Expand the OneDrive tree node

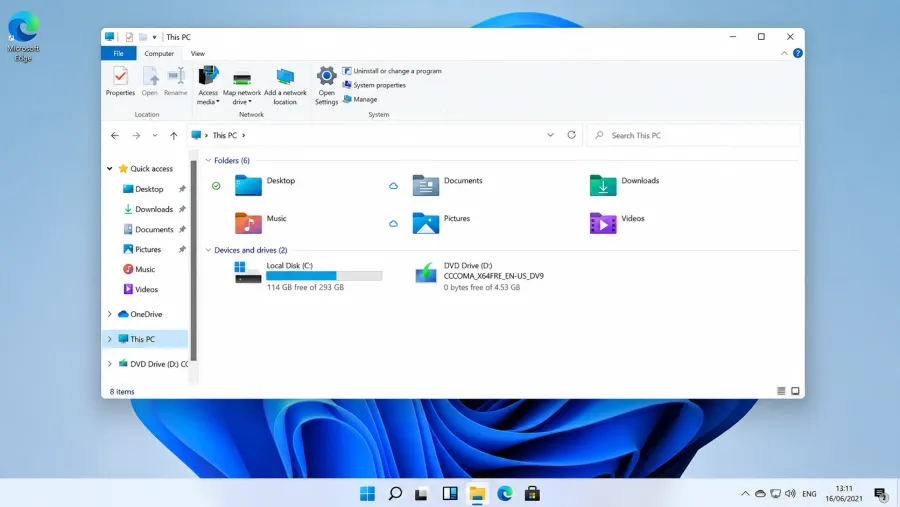[x=110, y=314]
